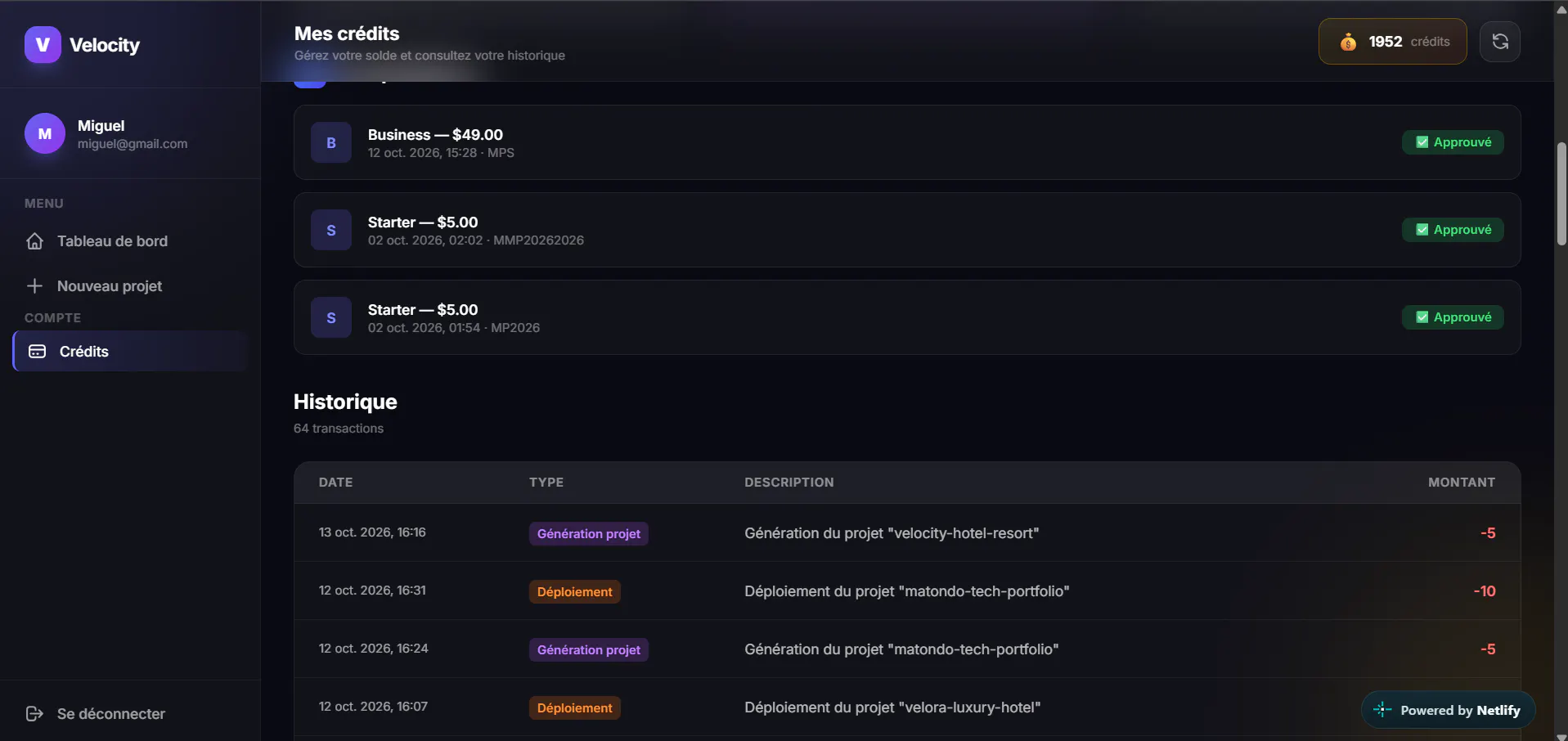Click the DATE column header
This screenshot has height=741, width=1568.
click(x=335, y=483)
